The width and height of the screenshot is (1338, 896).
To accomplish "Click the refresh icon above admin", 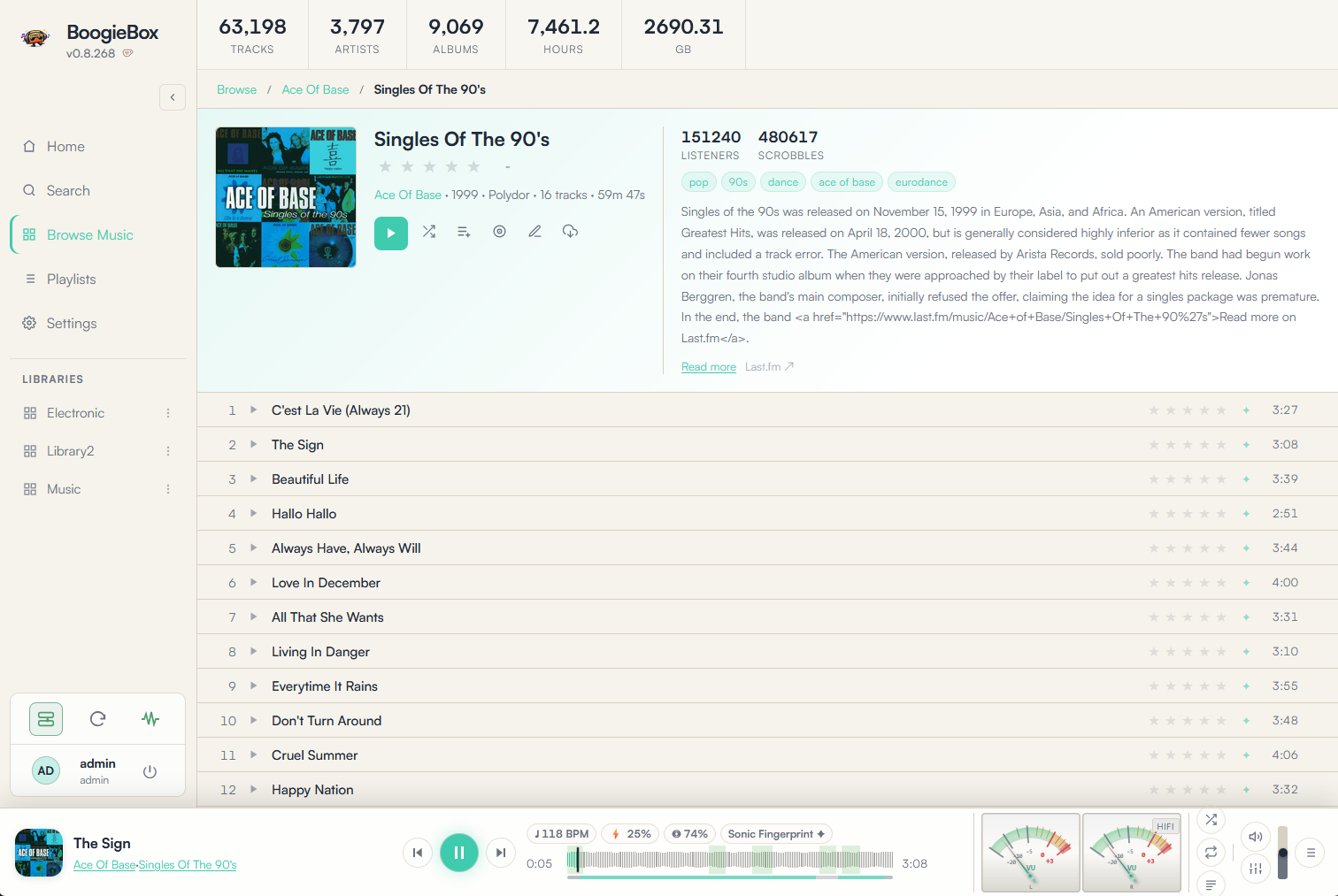I will (98, 719).
